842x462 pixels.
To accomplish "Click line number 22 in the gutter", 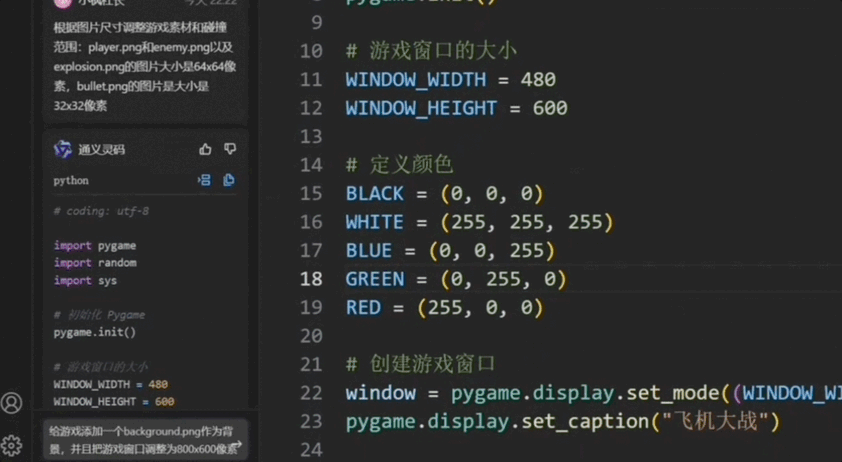I will point(311,393).
